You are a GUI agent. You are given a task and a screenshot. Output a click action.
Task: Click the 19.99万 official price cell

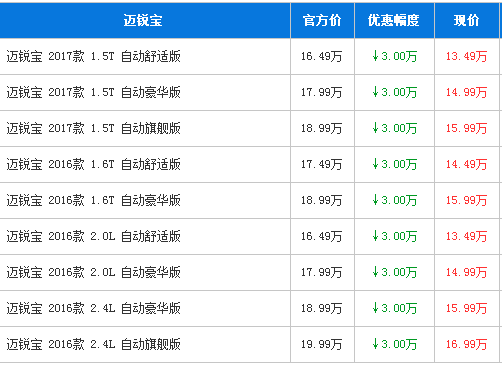[x=322, y=344]
